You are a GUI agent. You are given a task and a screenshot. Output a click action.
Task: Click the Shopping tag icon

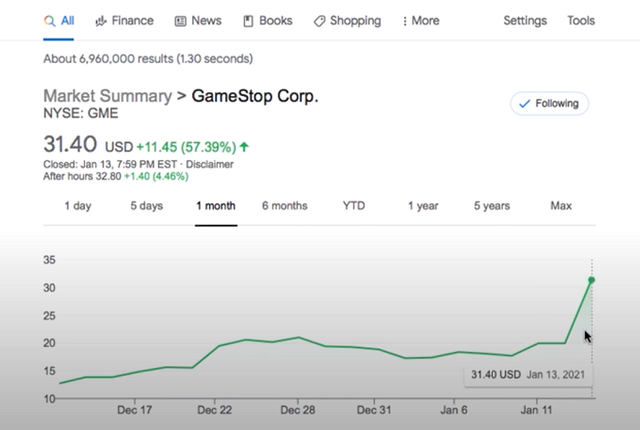pyautogui.click(x=319, y=21)
